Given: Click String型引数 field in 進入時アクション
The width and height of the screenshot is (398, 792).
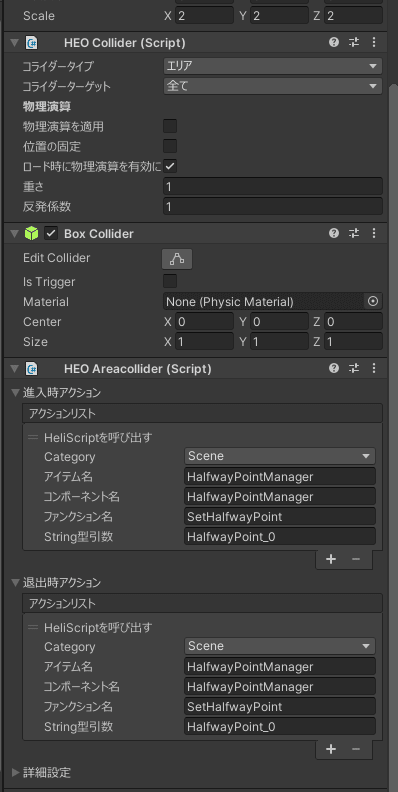Looking at the screenshot, I should [280, 537].
